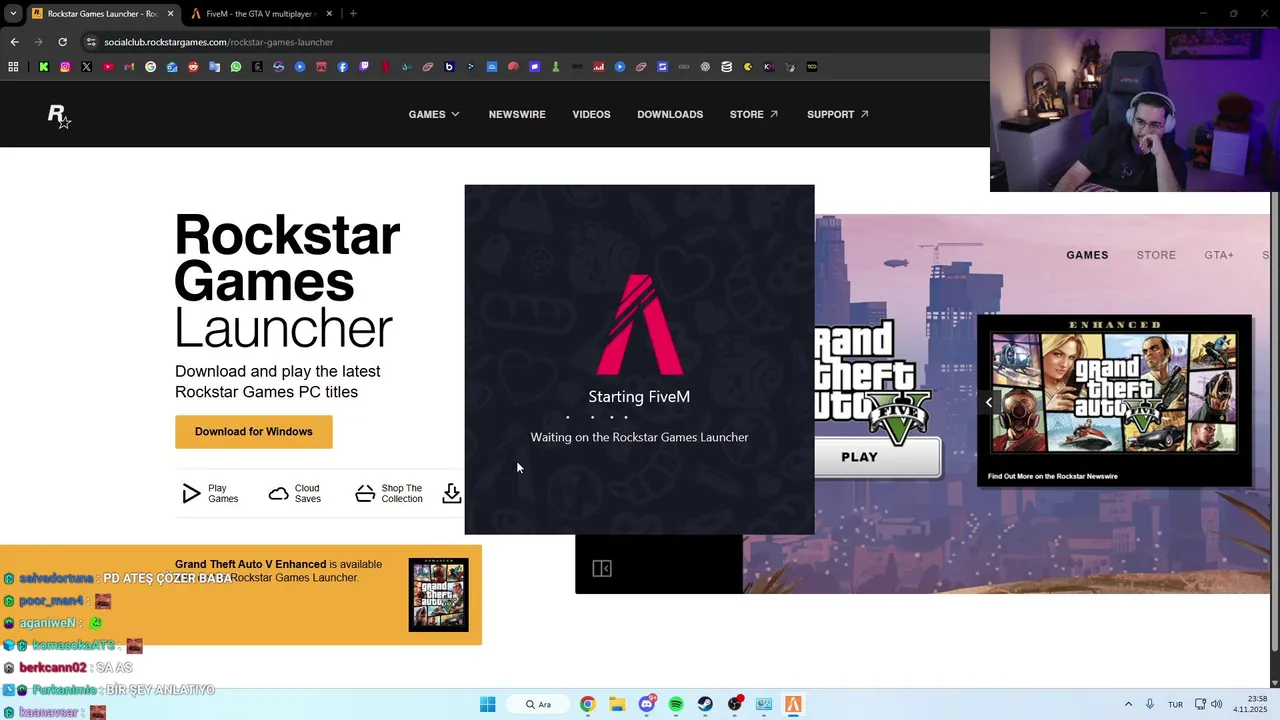This screenshot has height=720, width=1280.
Task: Click the download arrow feature icon
Action: point(452,493)
